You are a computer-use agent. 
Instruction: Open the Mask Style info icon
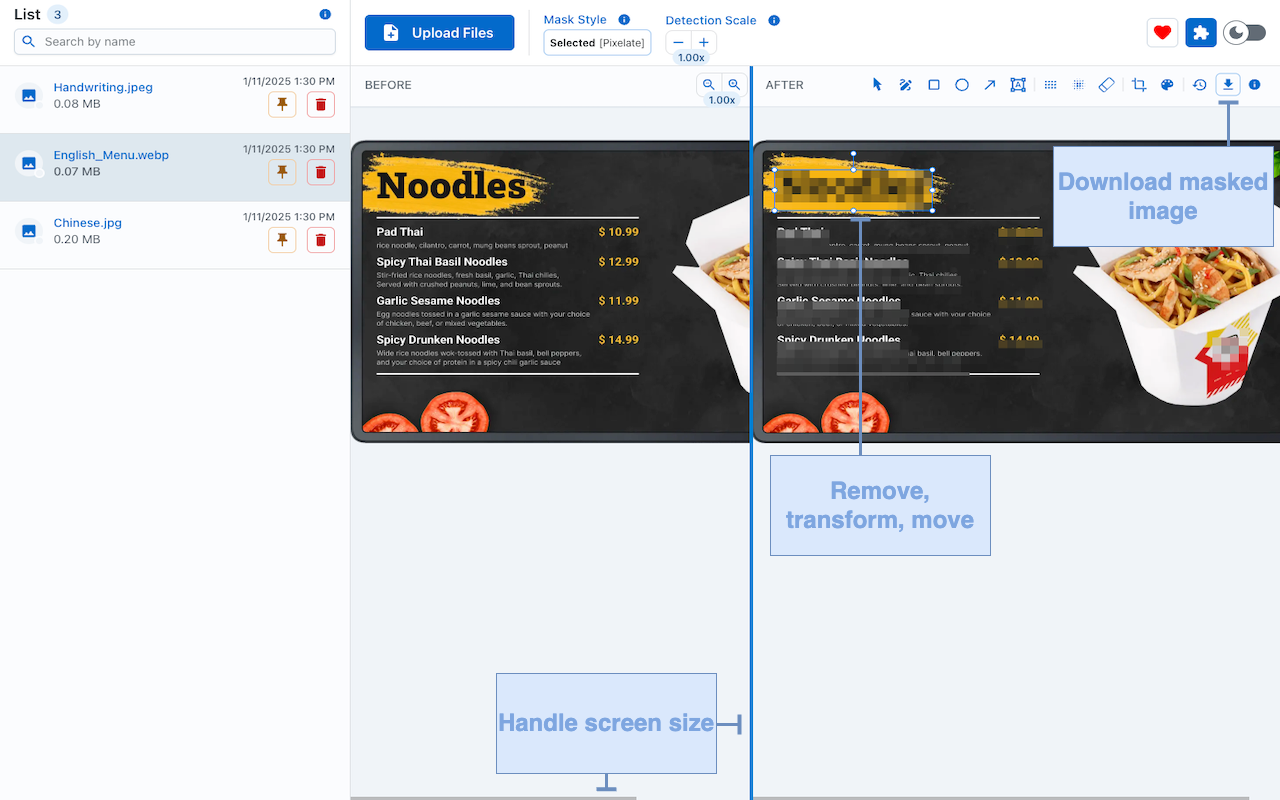pos(624,20)
